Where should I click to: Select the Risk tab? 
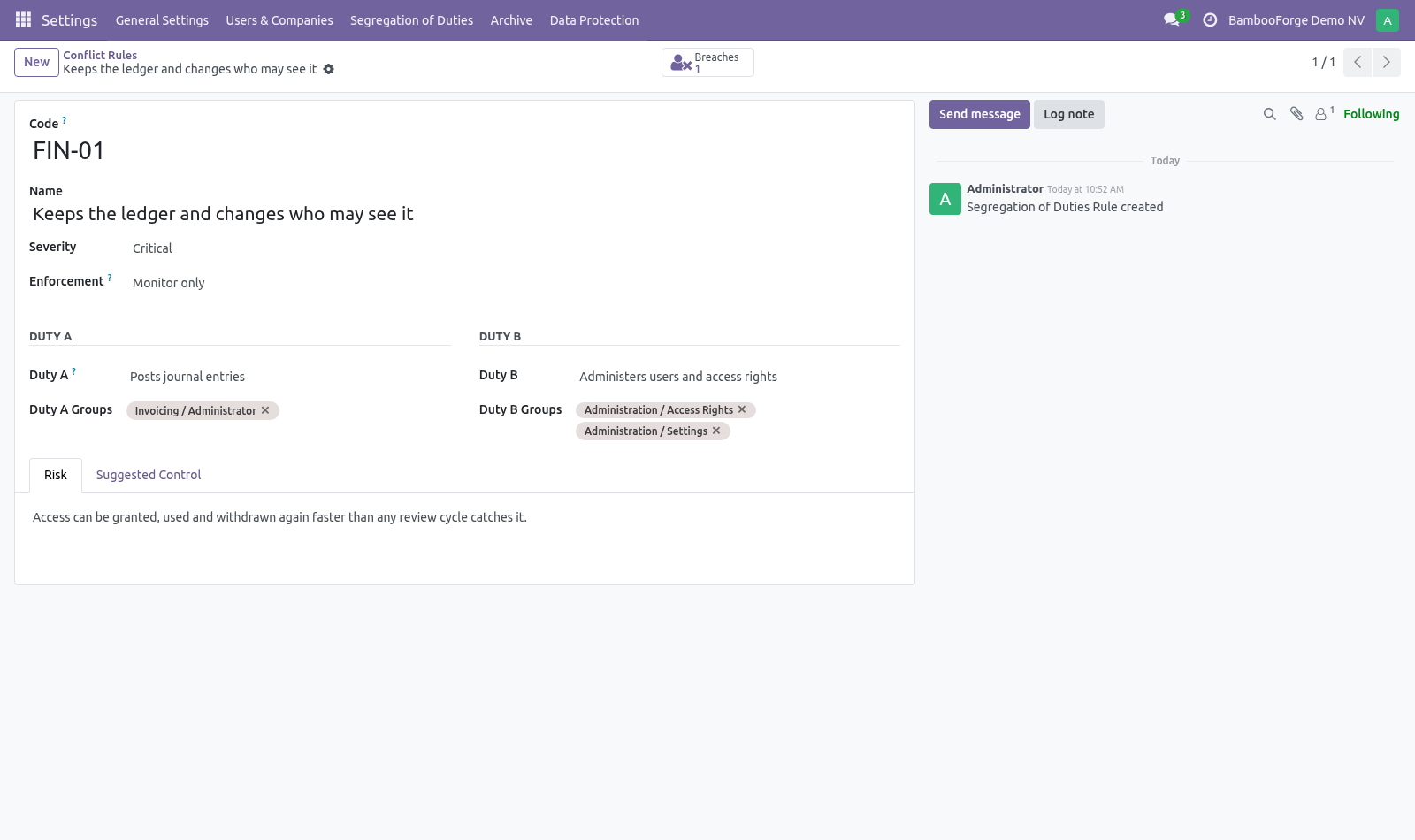coord(56,475)
